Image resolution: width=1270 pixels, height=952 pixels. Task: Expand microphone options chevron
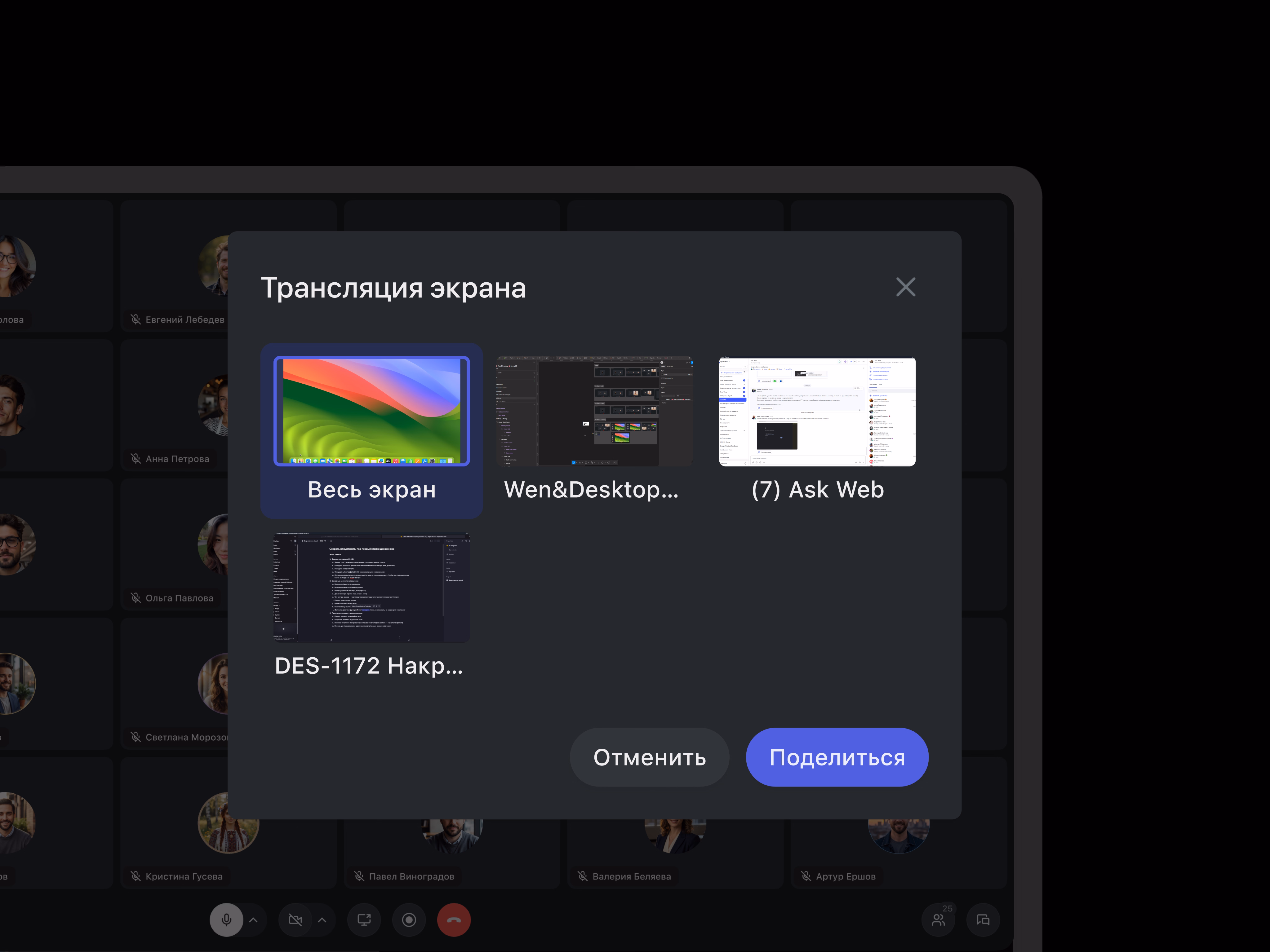253,920
